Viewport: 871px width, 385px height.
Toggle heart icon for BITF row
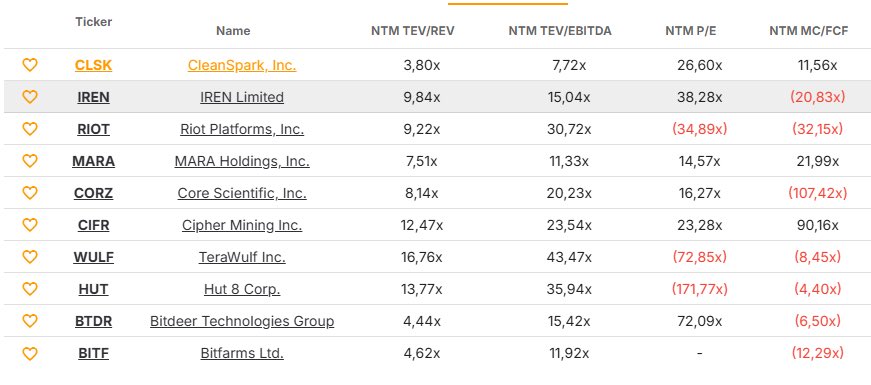[29, 353]
